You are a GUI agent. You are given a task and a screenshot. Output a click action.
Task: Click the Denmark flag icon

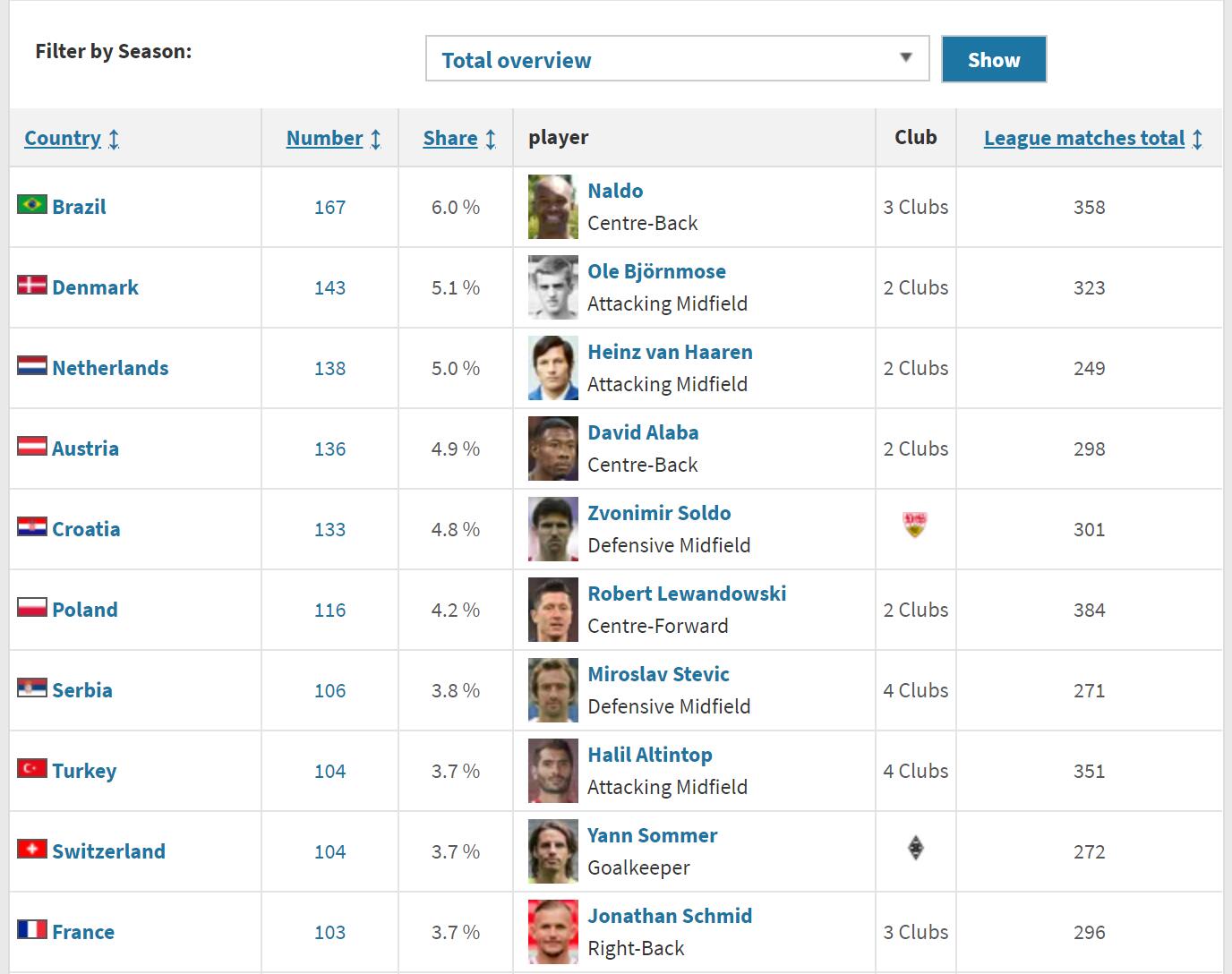(x=32, y=286)
